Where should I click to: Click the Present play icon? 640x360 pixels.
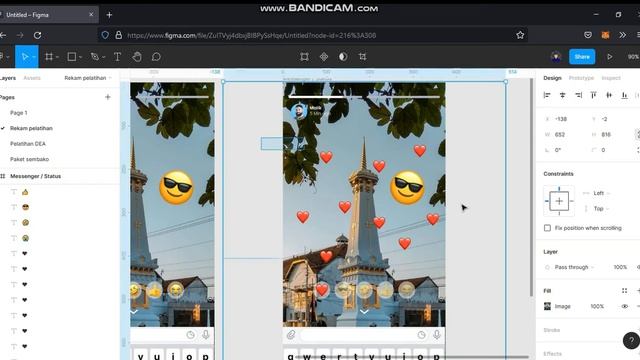(609, 57)
